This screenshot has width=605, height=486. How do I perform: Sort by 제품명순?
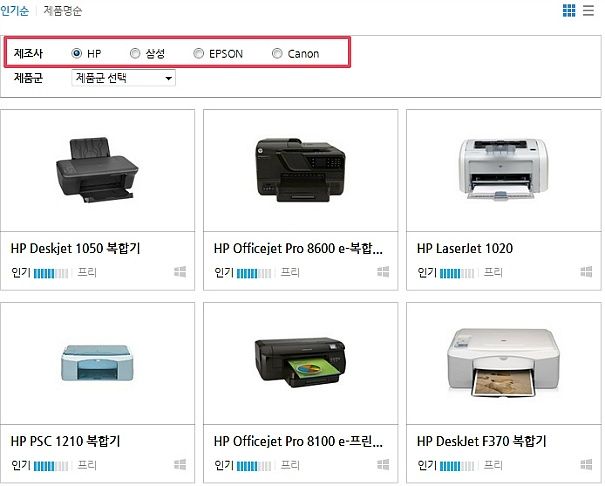[x=63, y=10]
